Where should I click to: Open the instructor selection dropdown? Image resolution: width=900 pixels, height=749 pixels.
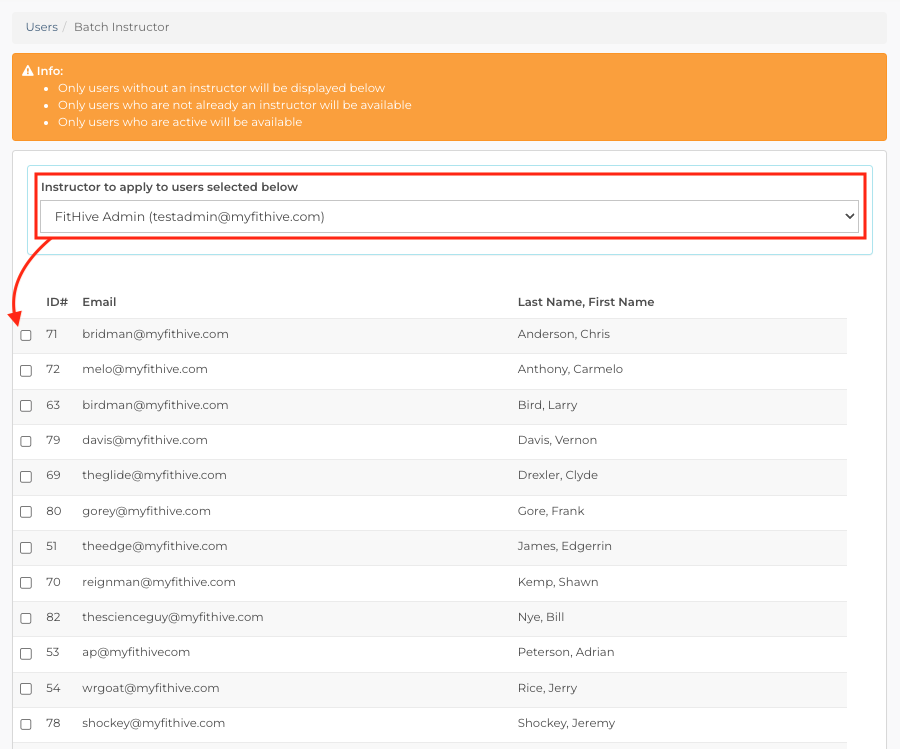point(449,216)
